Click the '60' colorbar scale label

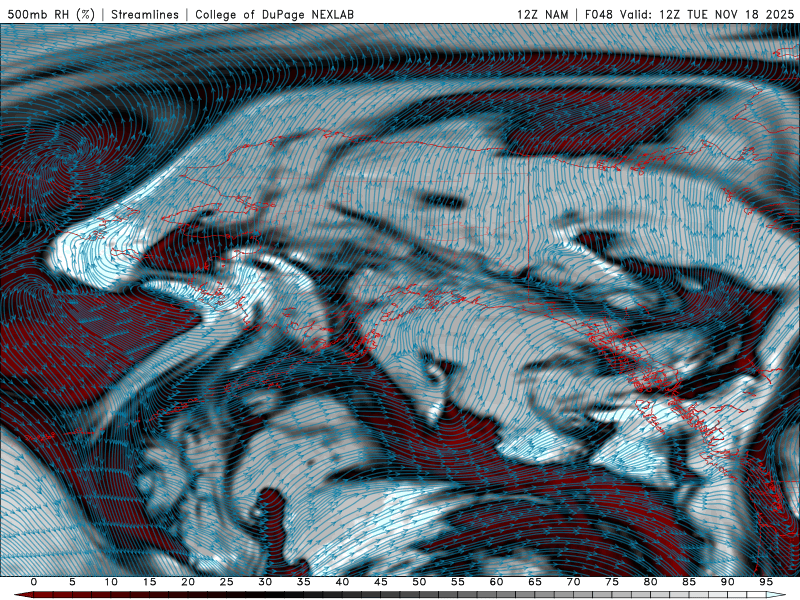pos(496,582)
